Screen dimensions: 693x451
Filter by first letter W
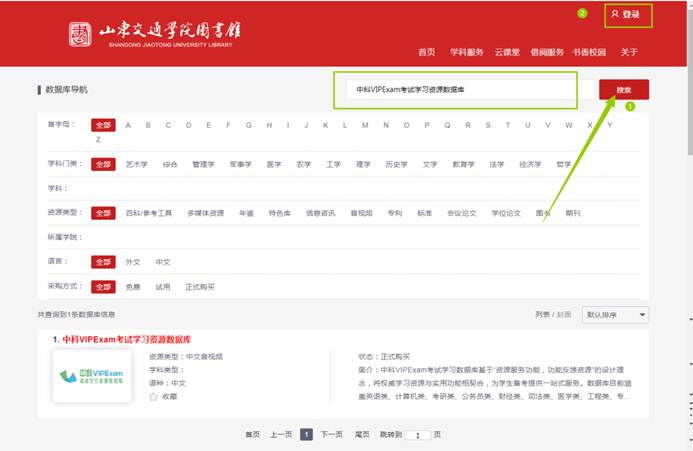pos(569,125)
